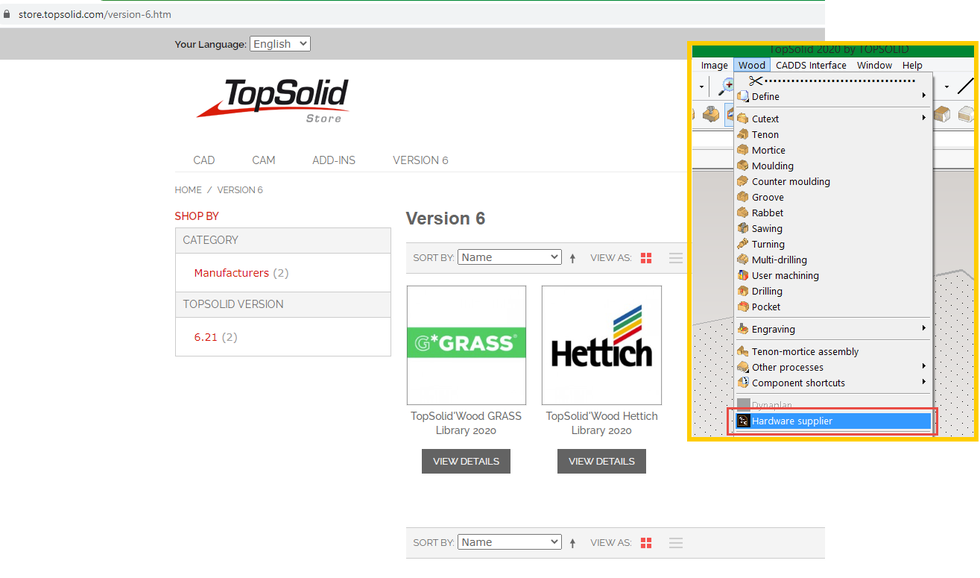Image resolution: width=980 pixels, height=578 pixels.
Task: Select Hardware supplier menu entry
Action: tap(833, 421)
